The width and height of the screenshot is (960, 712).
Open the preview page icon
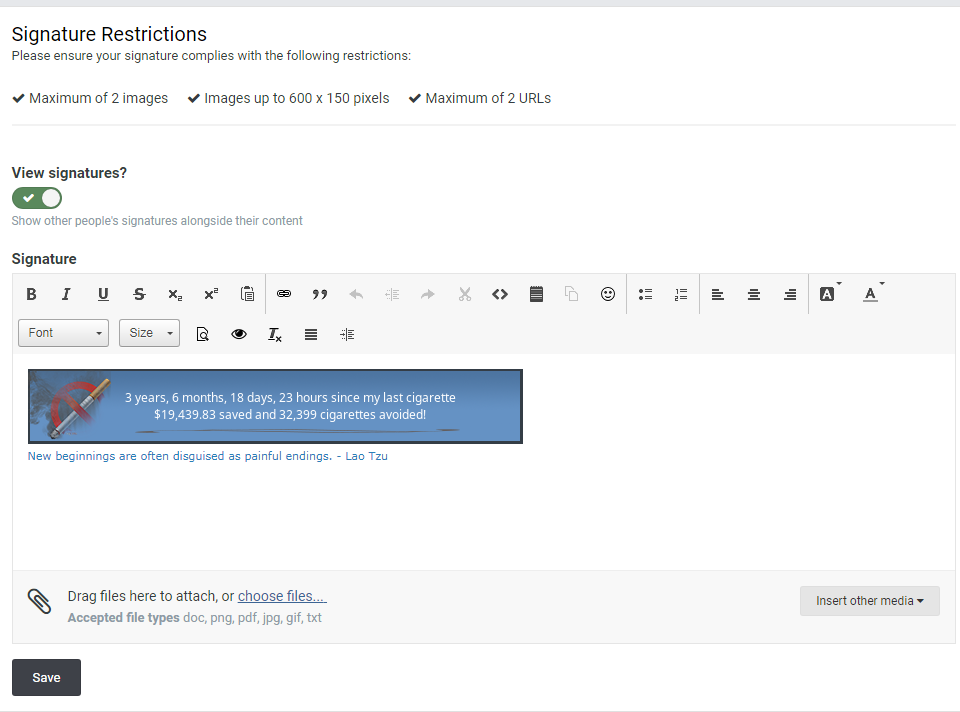click(x=203, y=334)
